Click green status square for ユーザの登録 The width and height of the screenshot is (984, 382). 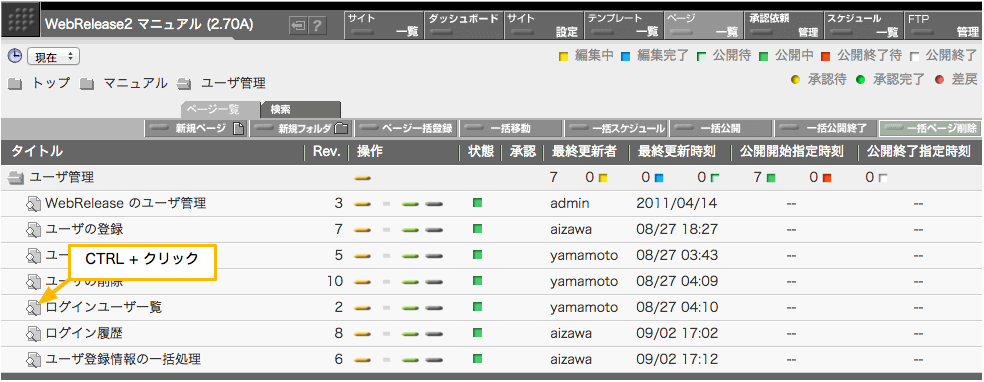pyautogui.click(x=478, y=229)
